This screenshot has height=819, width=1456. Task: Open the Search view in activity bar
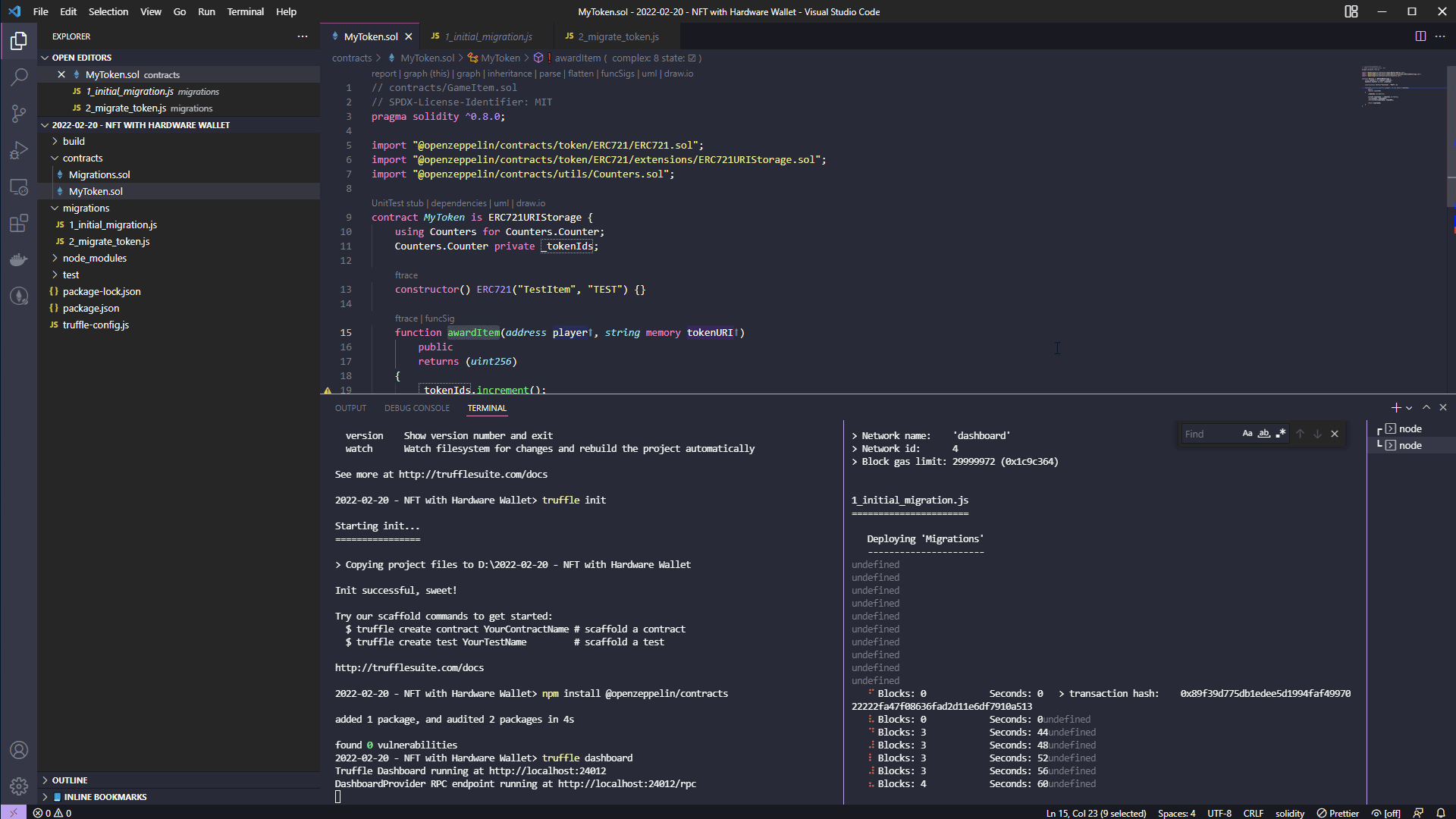[x=19, y=77]
